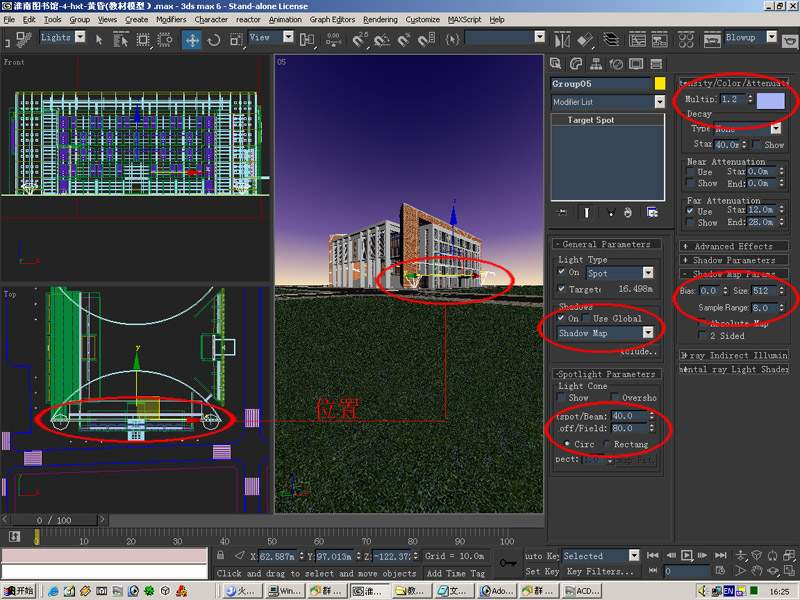Open the Graph Editors menu
The image size is (800, 600).
332,19
